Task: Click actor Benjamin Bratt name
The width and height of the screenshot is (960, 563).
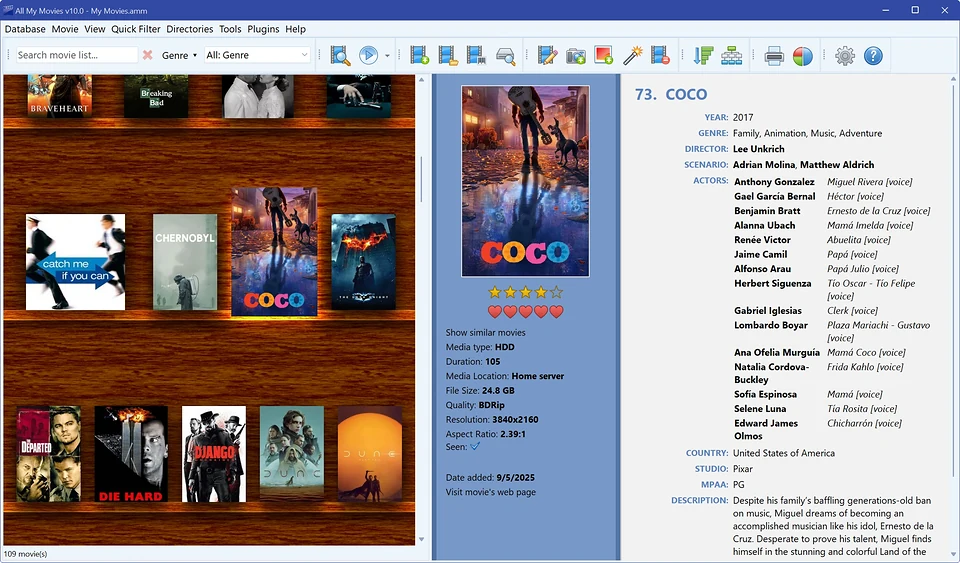Action: click(767, 211)
